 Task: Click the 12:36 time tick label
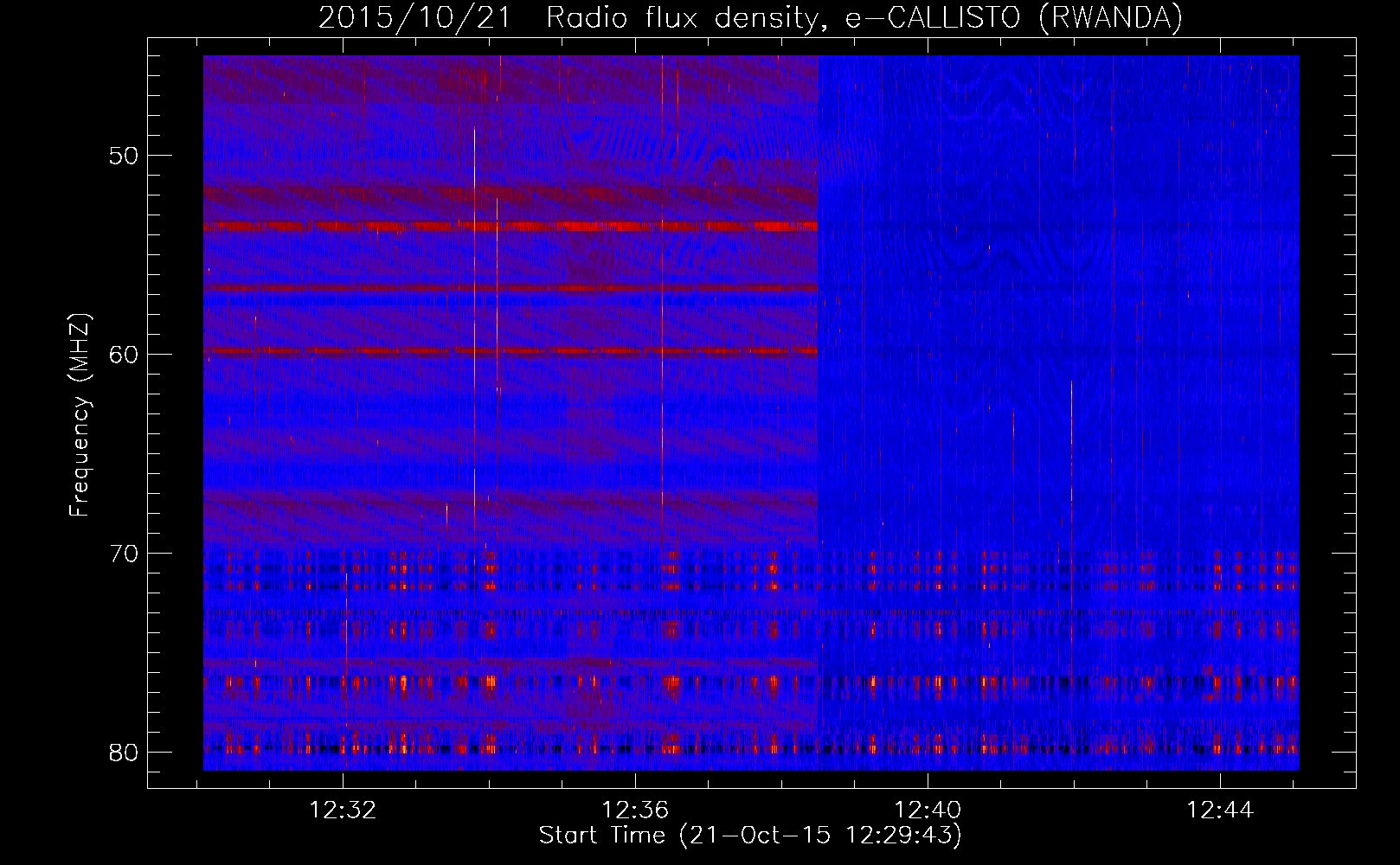636,811
